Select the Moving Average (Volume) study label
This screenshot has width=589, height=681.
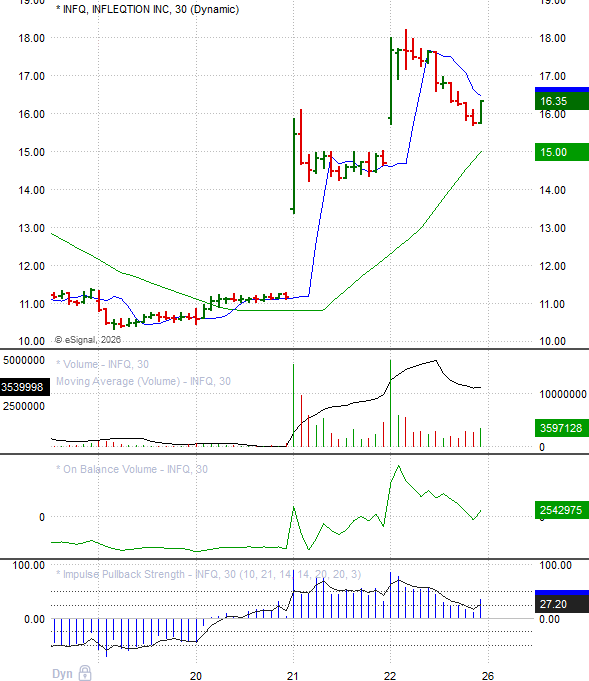(143, 381)
